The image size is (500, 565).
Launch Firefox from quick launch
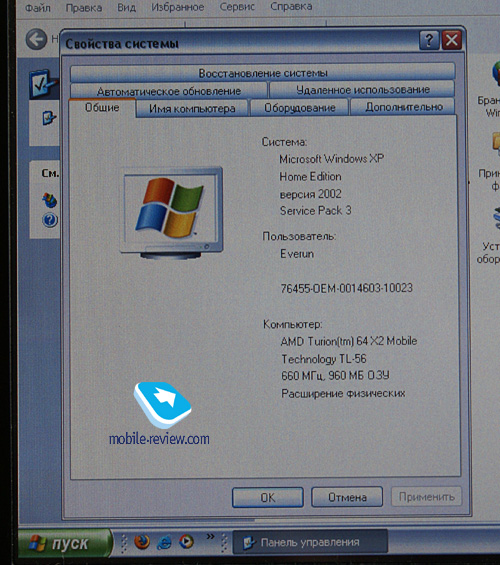pyautogui.click(x=142, y=542)
